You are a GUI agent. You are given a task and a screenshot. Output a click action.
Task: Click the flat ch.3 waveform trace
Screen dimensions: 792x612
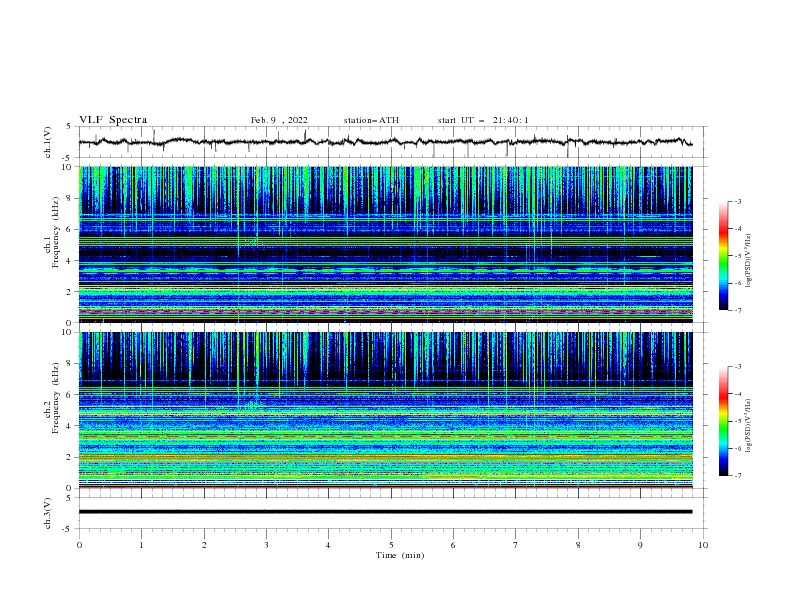[x=385, y=512]
